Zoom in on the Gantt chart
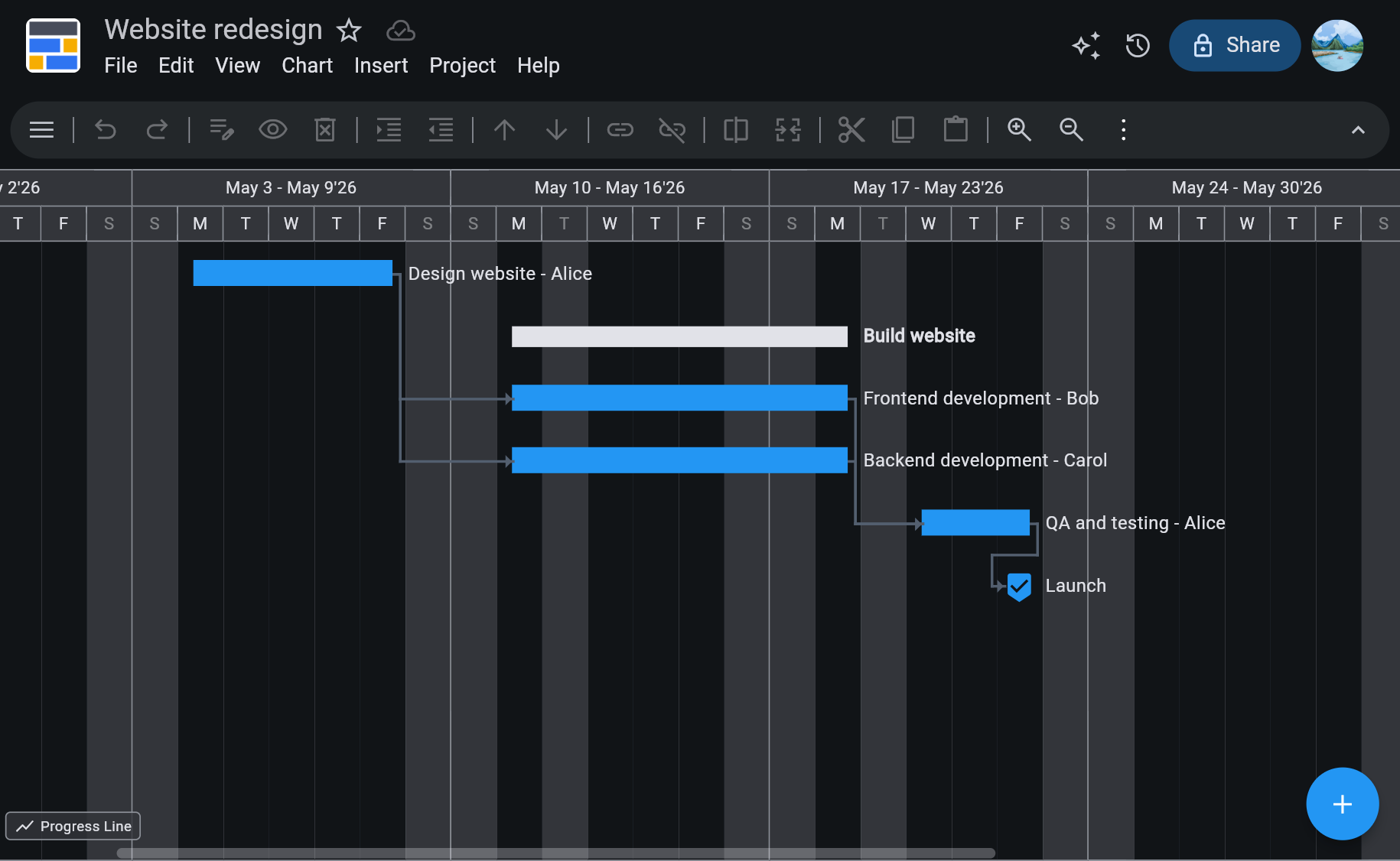Screen dimensions: 1400x861 [1019, 129]
